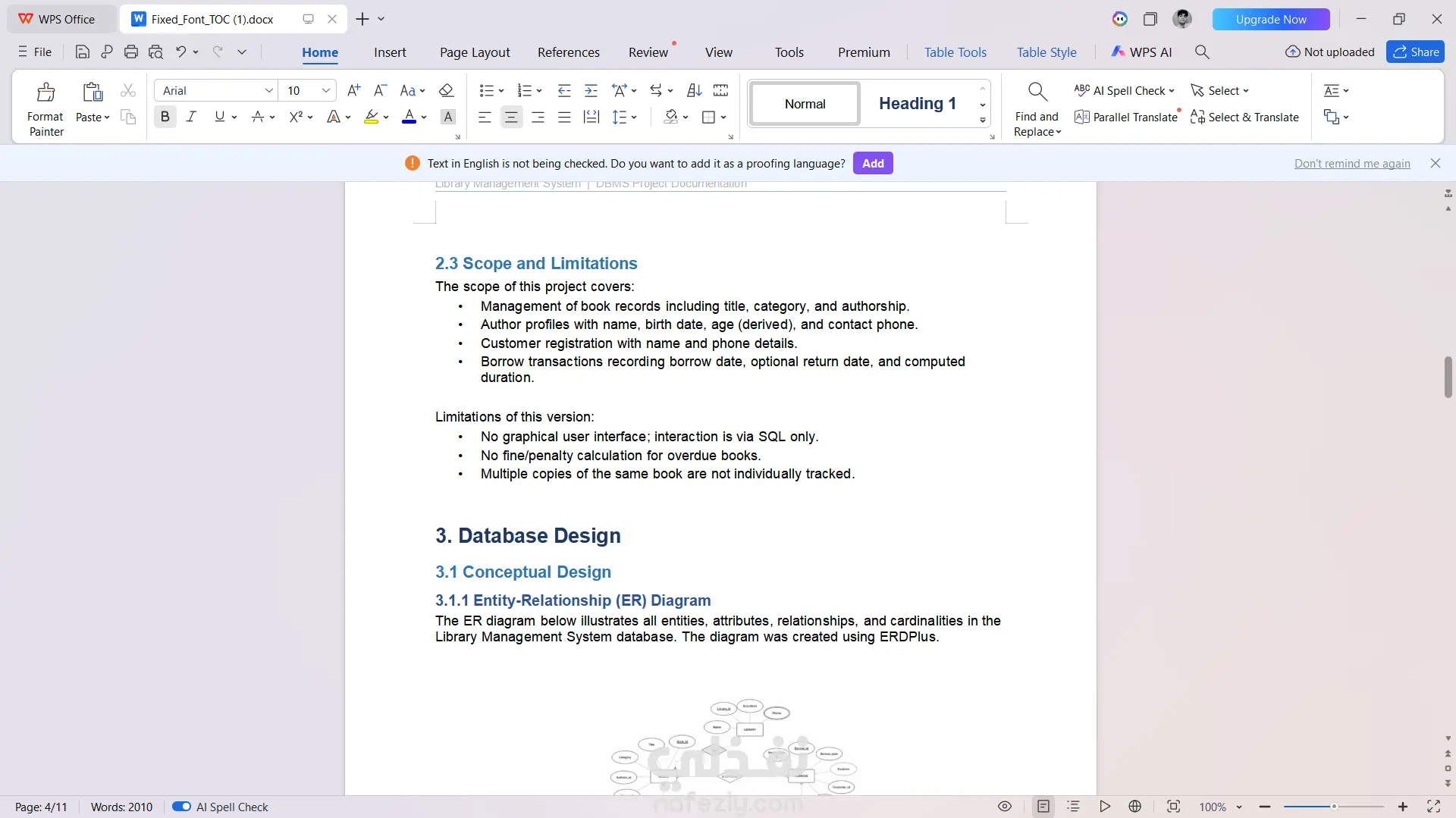Click the Save icon in quick access toolbar
The height and width of the screenshot is (818, 1456).
click(x=83, y=52)
